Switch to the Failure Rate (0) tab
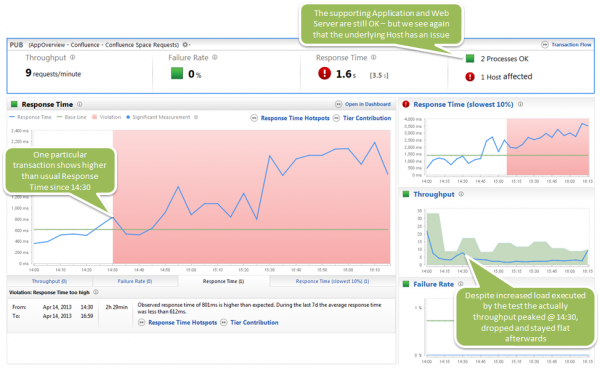This screenshot has width=600, height=369. pyautogui.click(x=135, y=281)
